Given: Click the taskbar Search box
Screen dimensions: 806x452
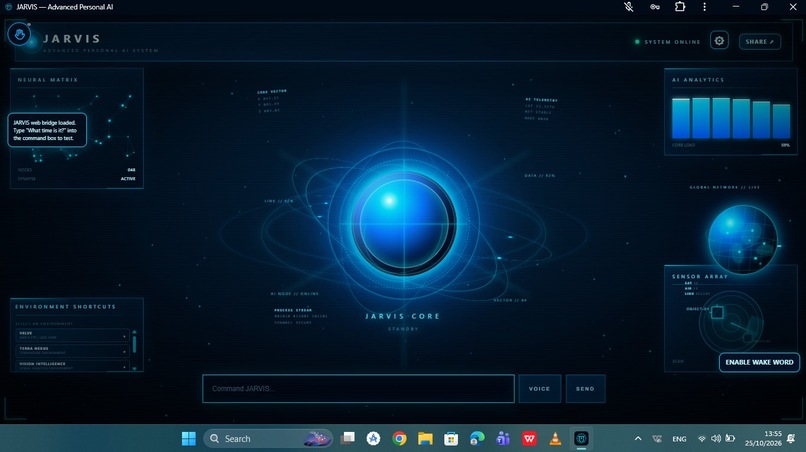Looking at the screenshot, I should tap(268, 439).
